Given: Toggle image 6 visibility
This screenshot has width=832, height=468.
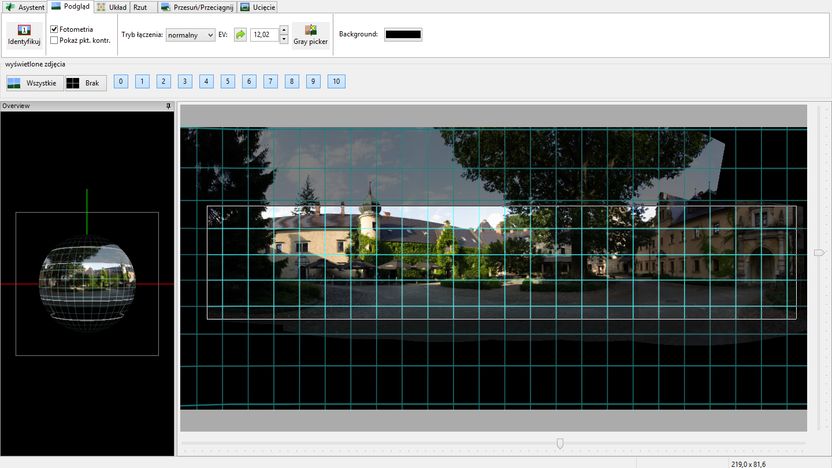Looking at the screenshot, I should tap(249, 81).
